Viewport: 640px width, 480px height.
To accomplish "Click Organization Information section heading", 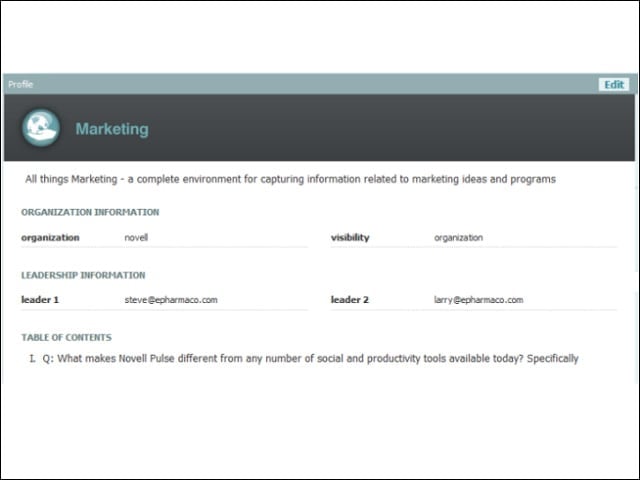I will click(90, 212).
